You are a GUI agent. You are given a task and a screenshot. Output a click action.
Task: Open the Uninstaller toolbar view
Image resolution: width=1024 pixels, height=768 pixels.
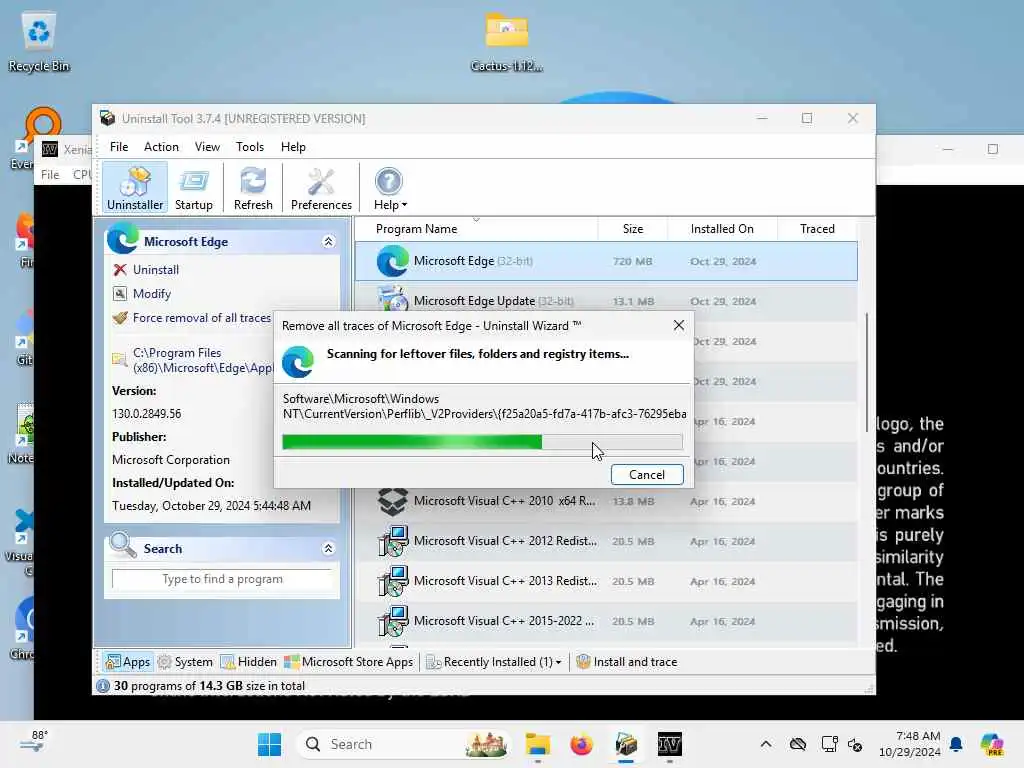135,188
